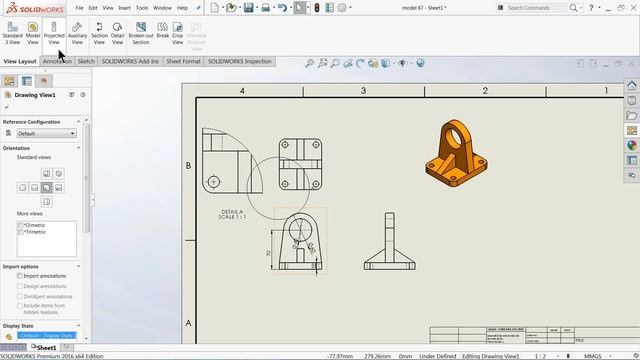The height and width of the screenshot is (360, 640).
Task: Collapse the Orientation section
Action: coord(78,148)
